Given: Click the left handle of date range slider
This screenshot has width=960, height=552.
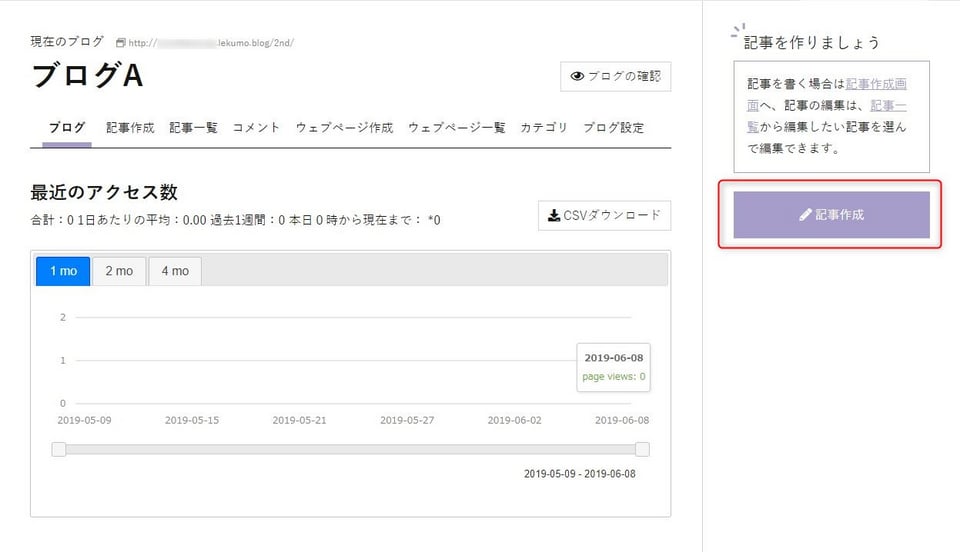Looking at the screenshot, I should pyautogui.click(x=59, y=450).
